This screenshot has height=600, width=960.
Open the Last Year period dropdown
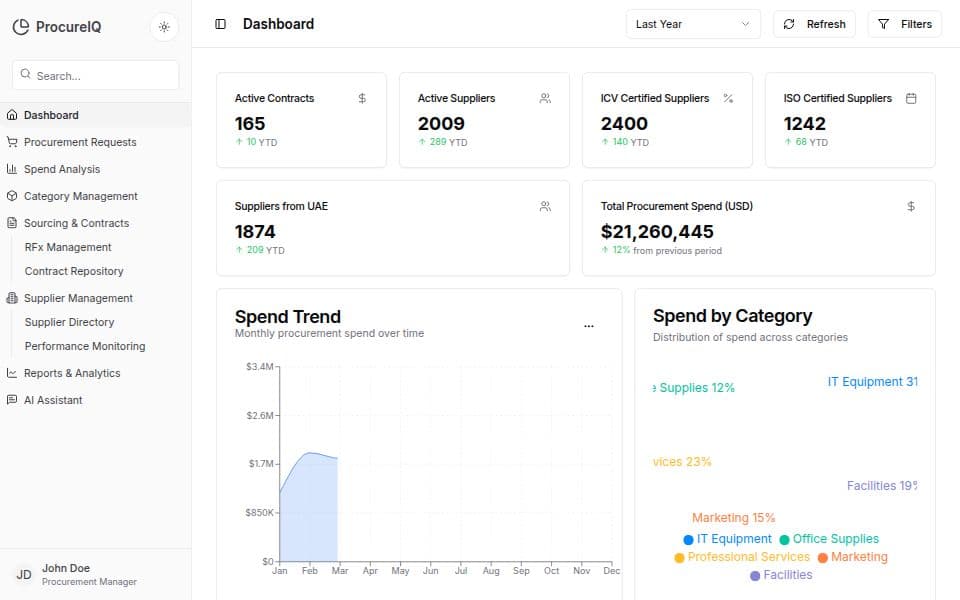click(x=693, y=24)
